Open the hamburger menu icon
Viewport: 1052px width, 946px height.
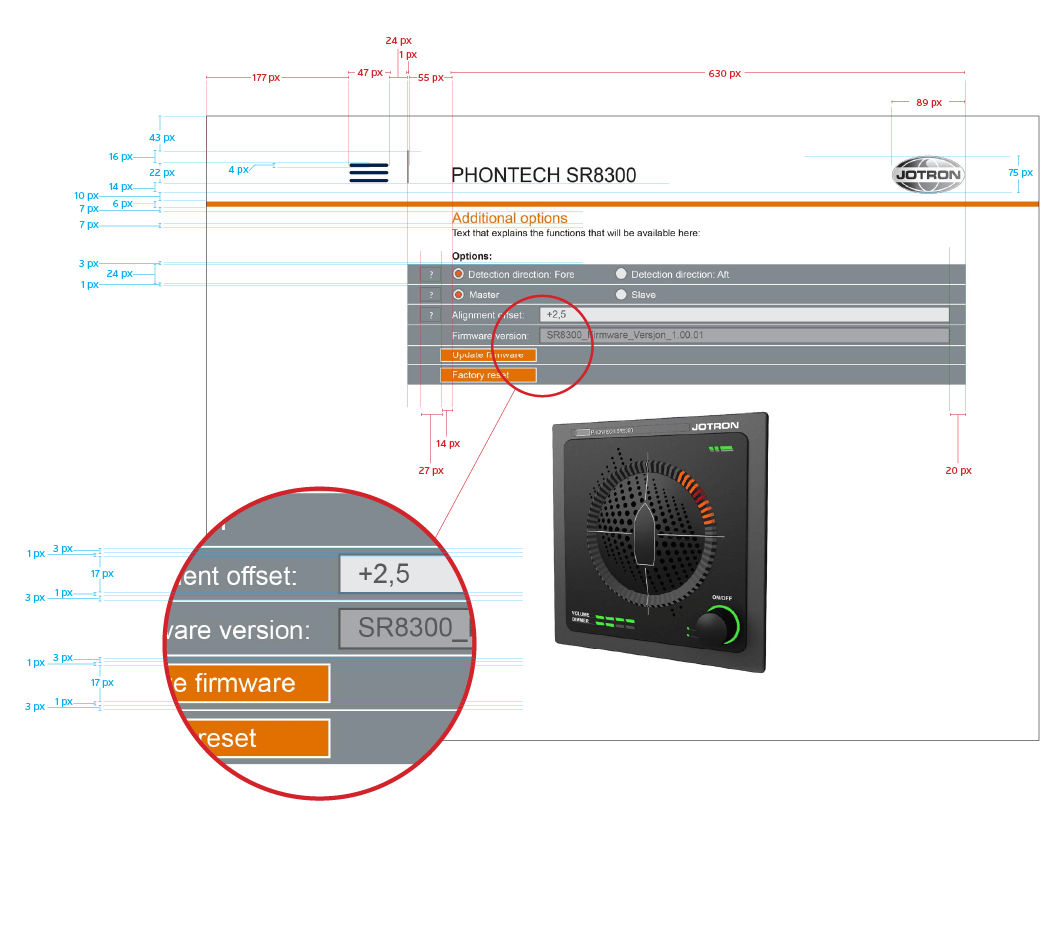[x=368, y=172]
